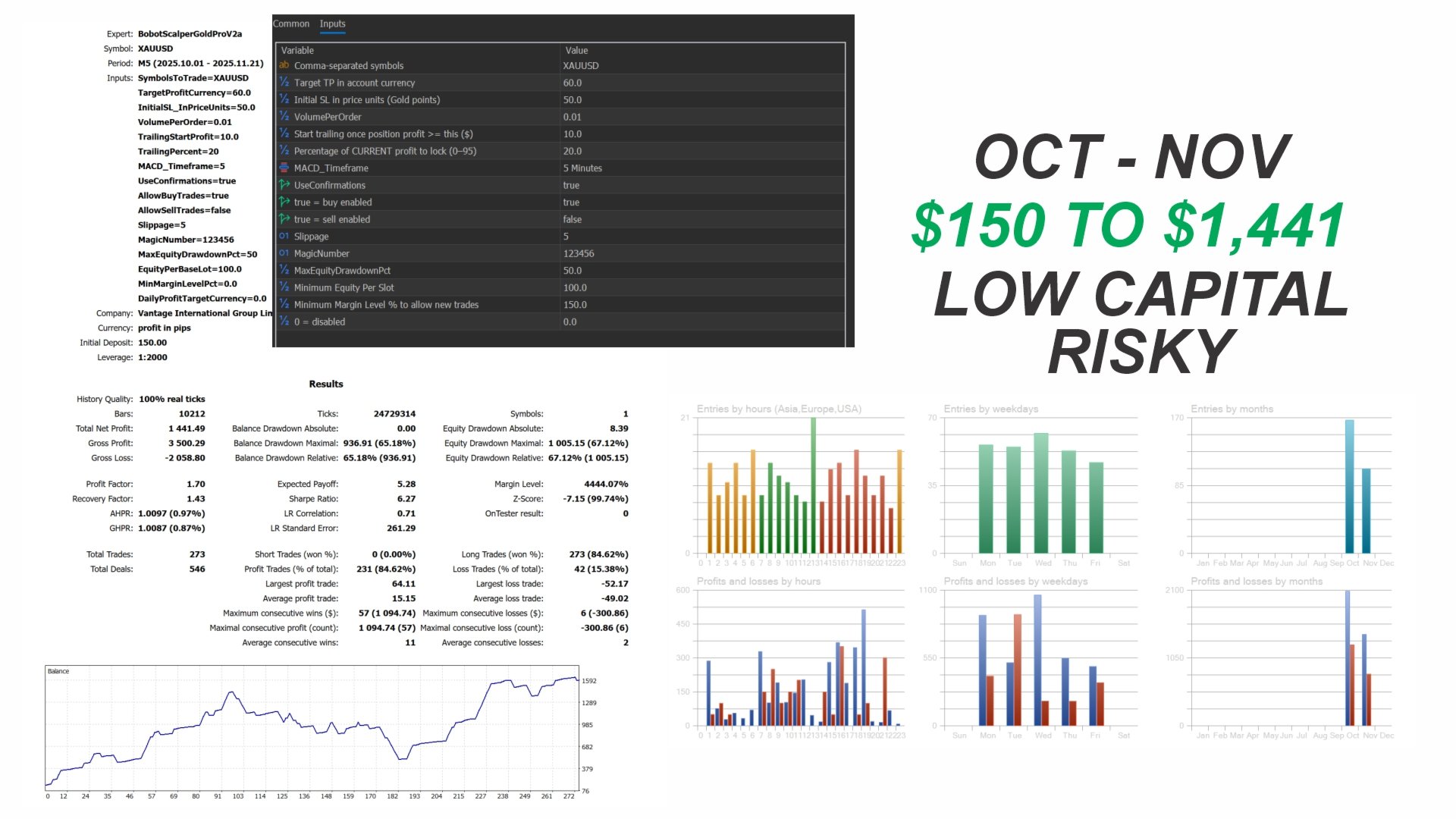Toggle the 'true = buy enabled' value

[x=571, y=202]
